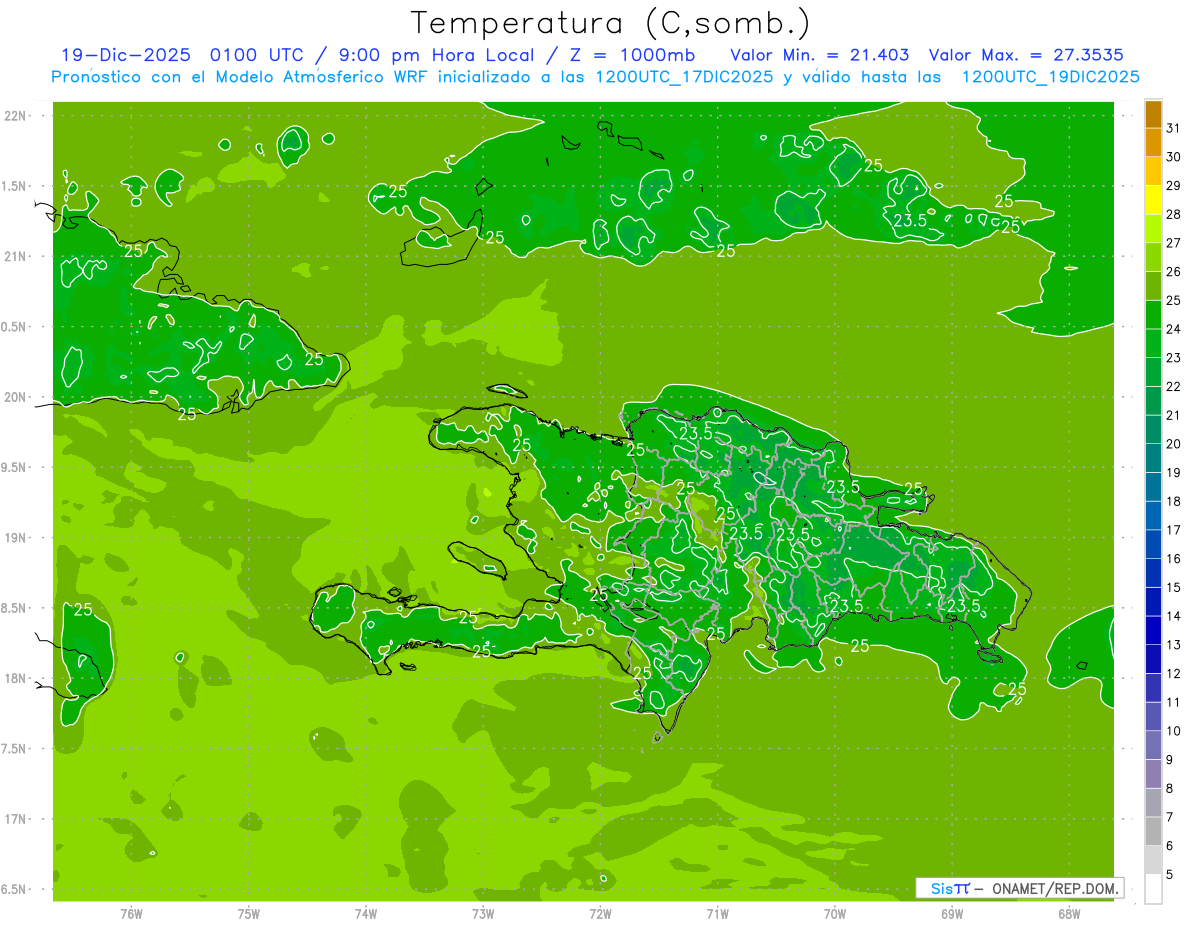
Task: Click the '22N' latitude label
Action: [x=15, y=116]
